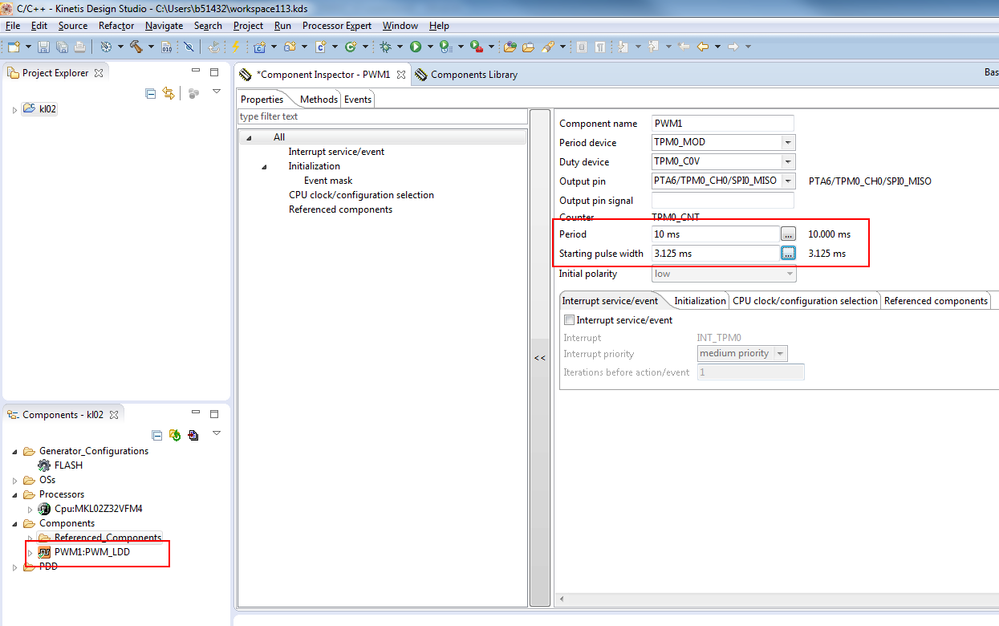Screen dimensions: 999x626
Task: Expand the PDD folder
Action: (15, 567)
